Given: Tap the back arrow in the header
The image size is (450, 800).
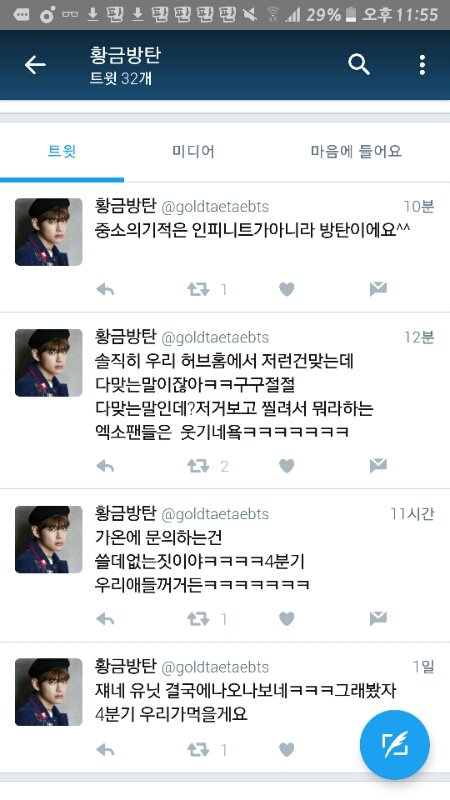Looking at the screenshot, I should (x=35, y=65).
